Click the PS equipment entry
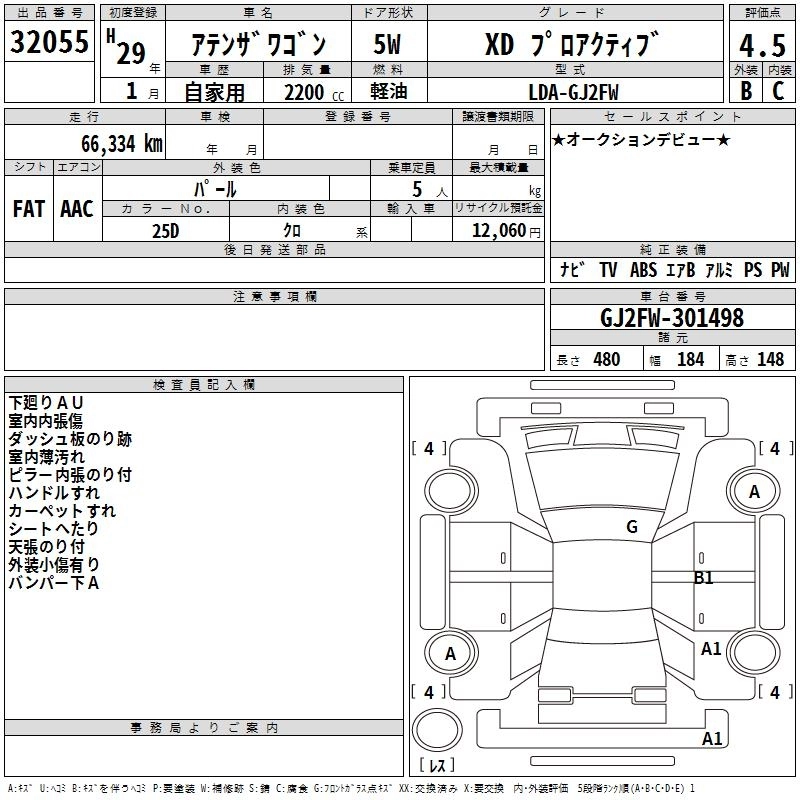The height and width of the screenshot is (800, 800). (753, 269)
